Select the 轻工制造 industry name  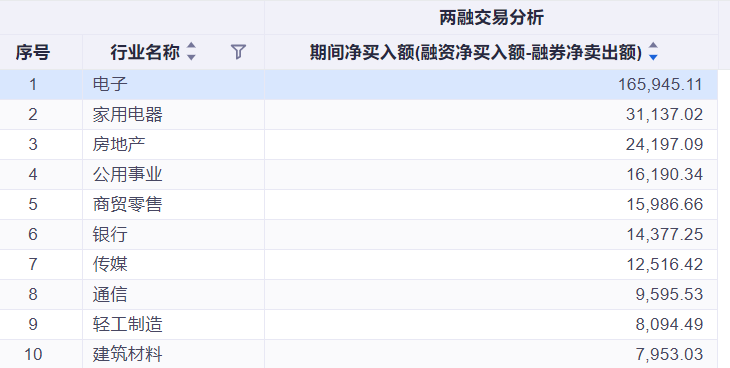coord(127,324)
